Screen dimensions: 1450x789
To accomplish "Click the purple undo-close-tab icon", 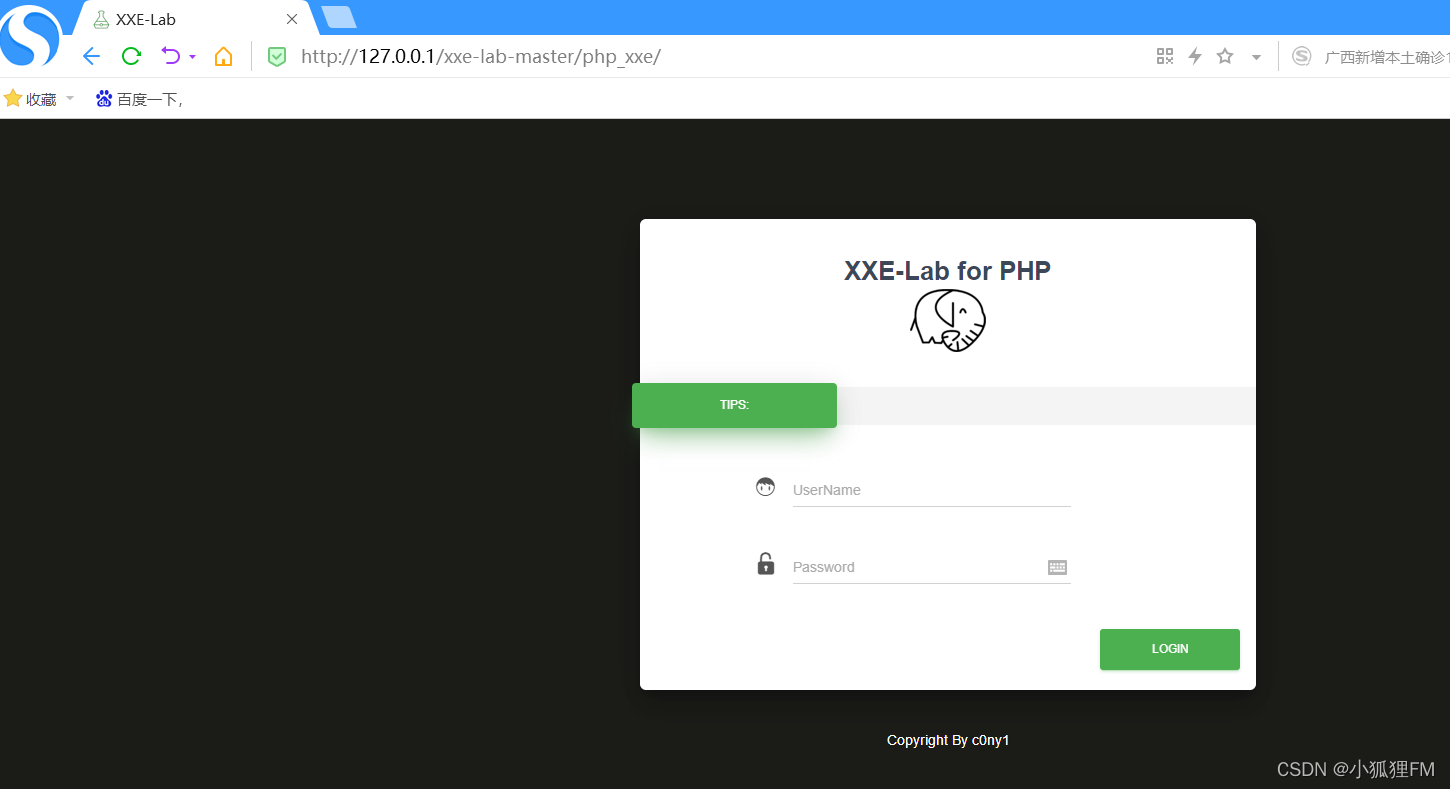I will click(x=171, y=56).
